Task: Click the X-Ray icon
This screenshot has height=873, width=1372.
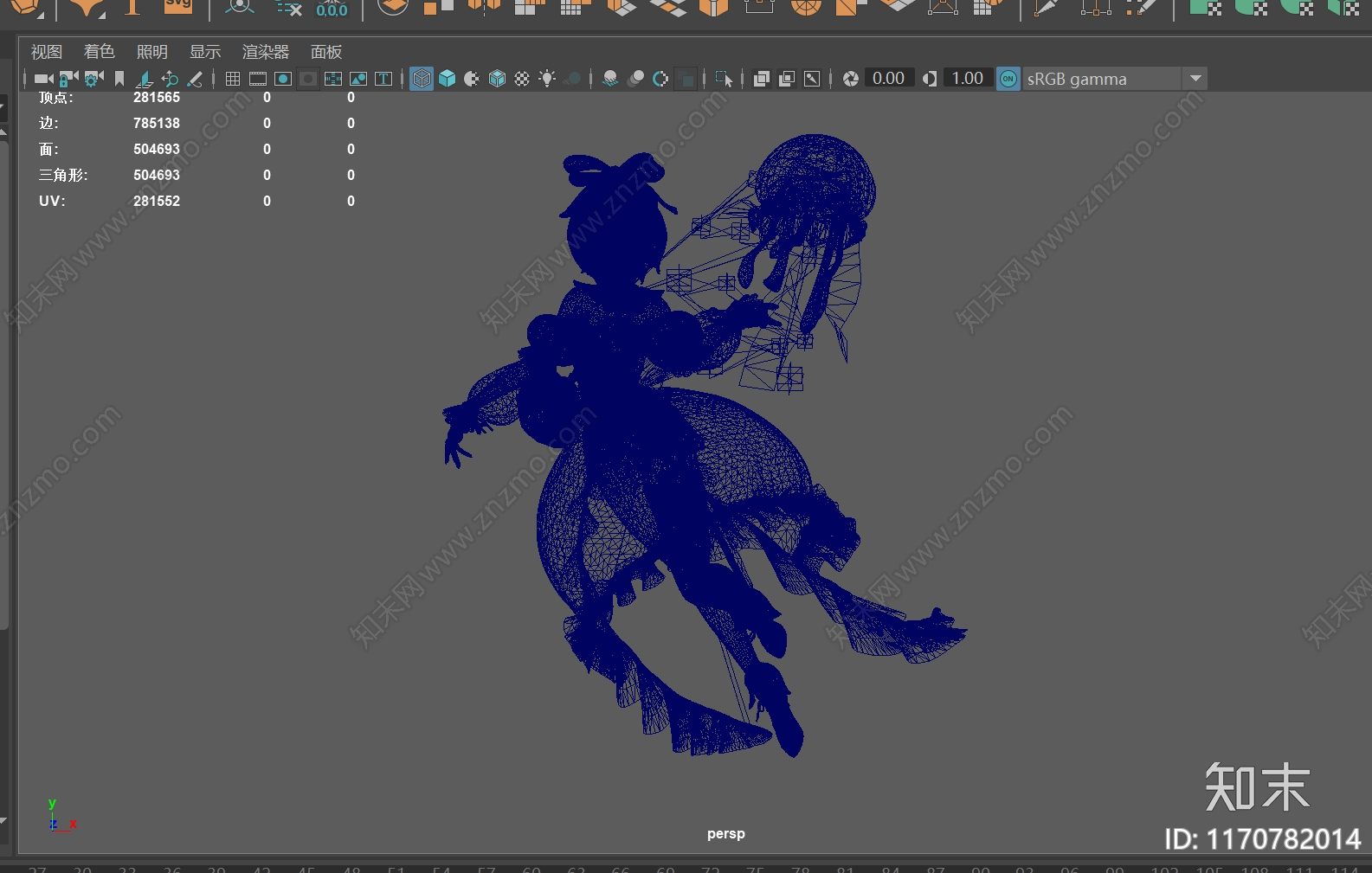Action: click(x=762, y=79)
